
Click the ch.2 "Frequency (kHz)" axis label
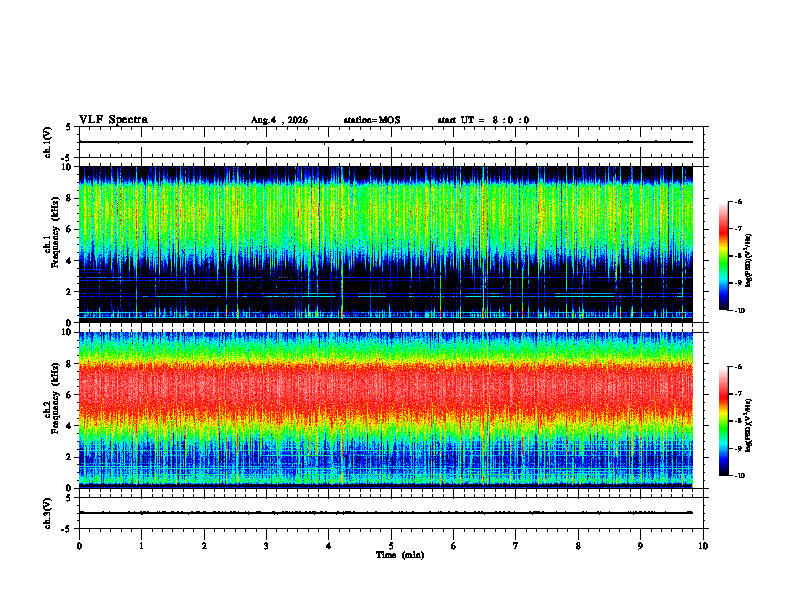(56, 398)
